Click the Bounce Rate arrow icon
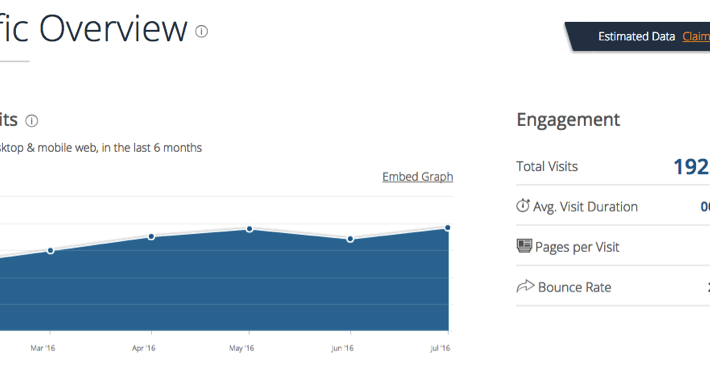 [x=525, y=286]
